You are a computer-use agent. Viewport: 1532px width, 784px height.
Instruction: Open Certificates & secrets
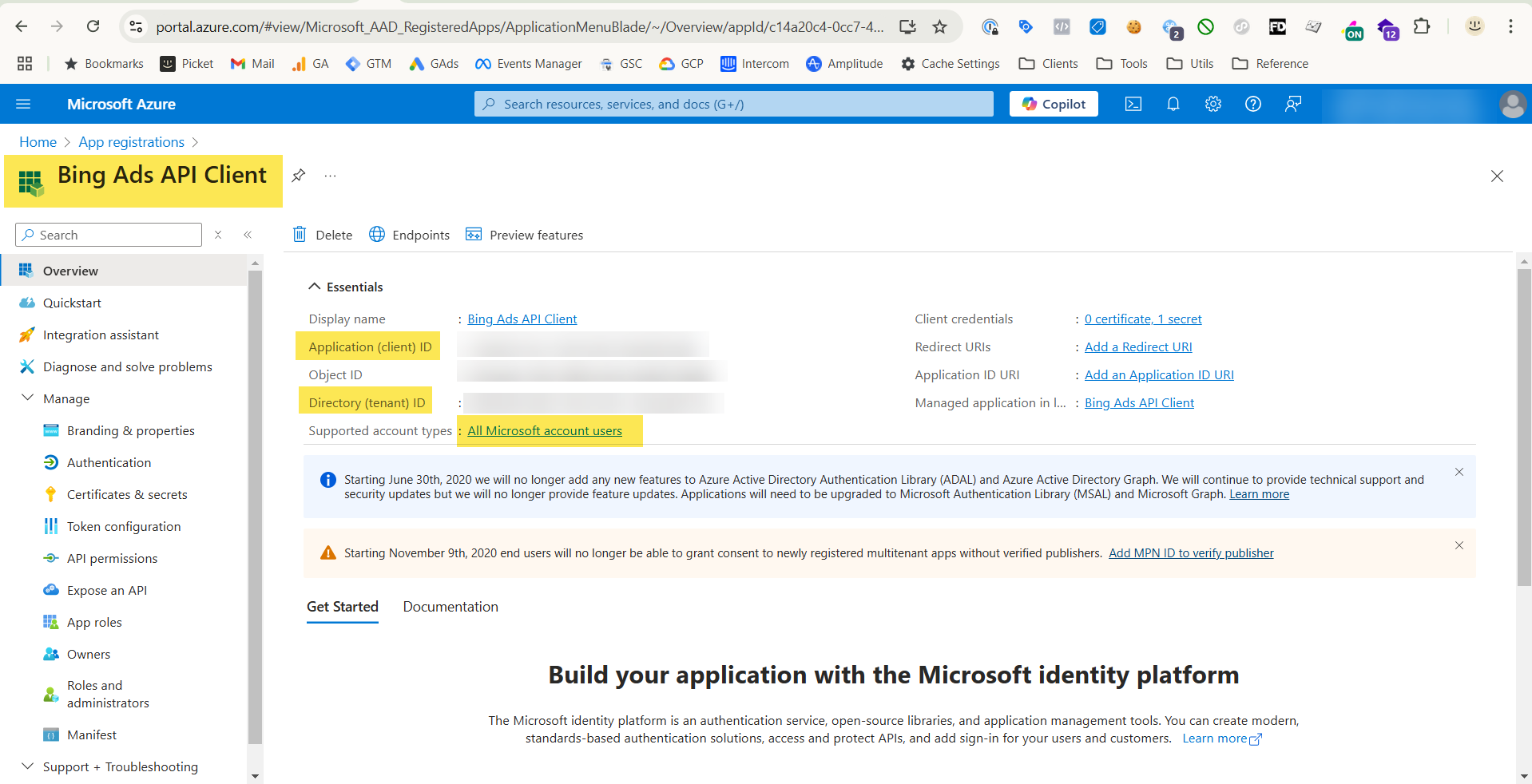pyautogui.click(x=127, y=494)
